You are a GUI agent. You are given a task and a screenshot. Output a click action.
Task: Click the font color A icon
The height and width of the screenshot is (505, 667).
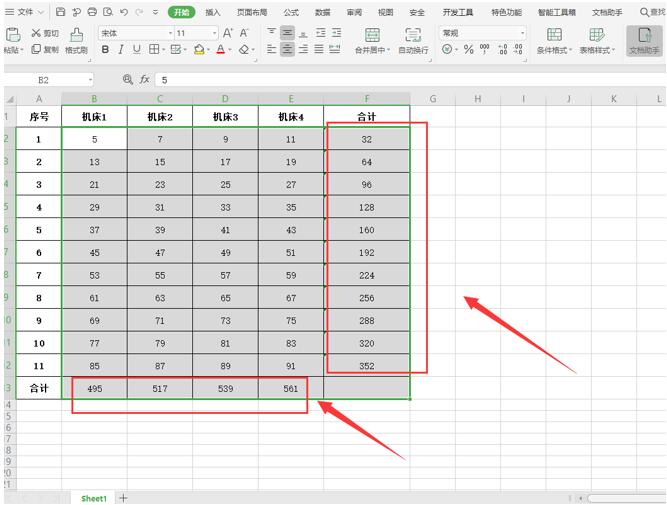(x=220, y=50)
